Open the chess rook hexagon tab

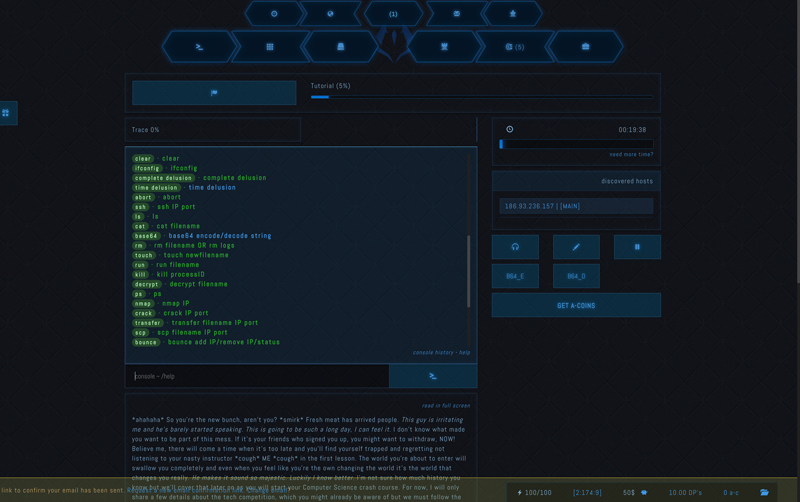point(444,47)
